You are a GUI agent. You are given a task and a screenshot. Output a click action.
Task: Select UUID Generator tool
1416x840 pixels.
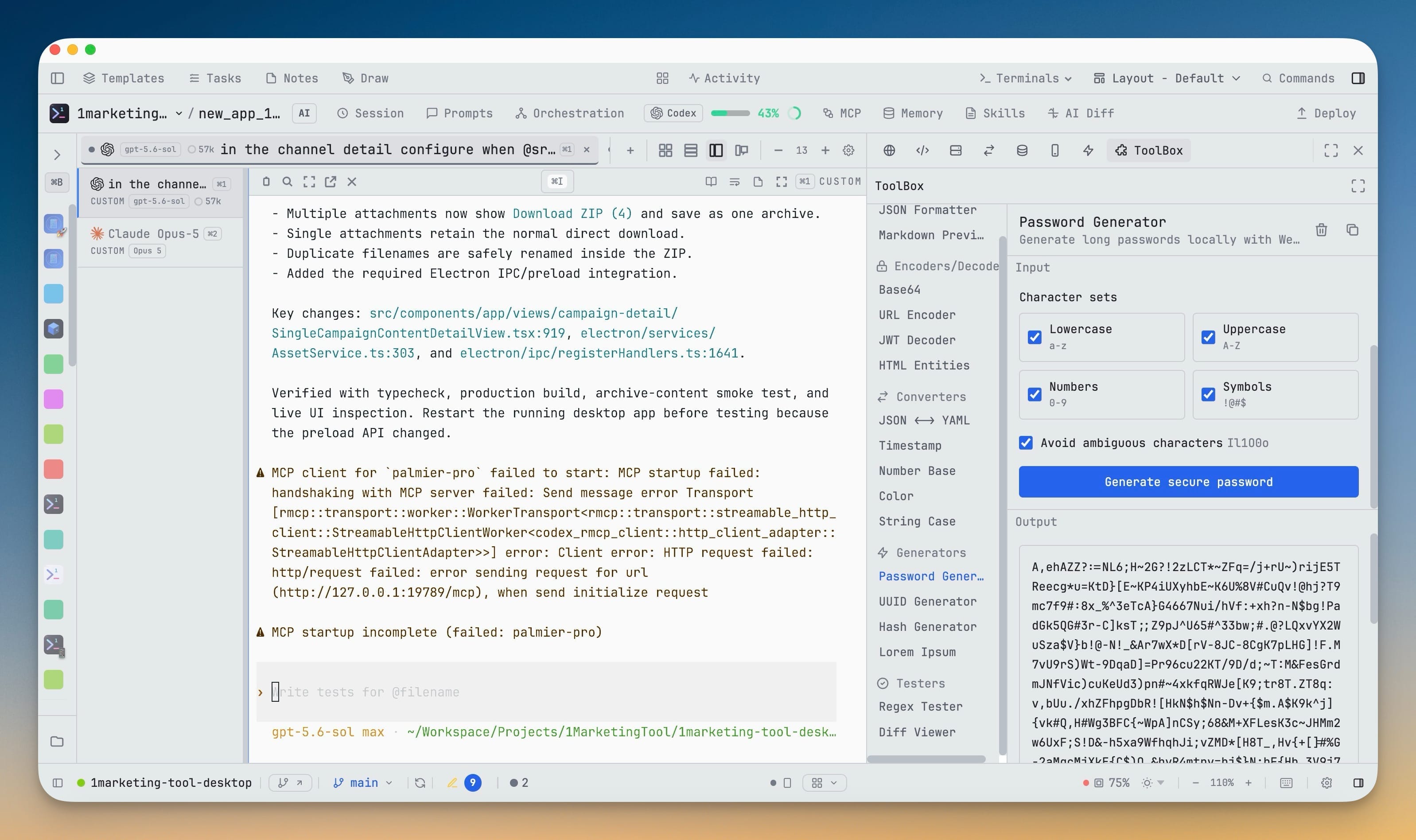click(928, 601)
